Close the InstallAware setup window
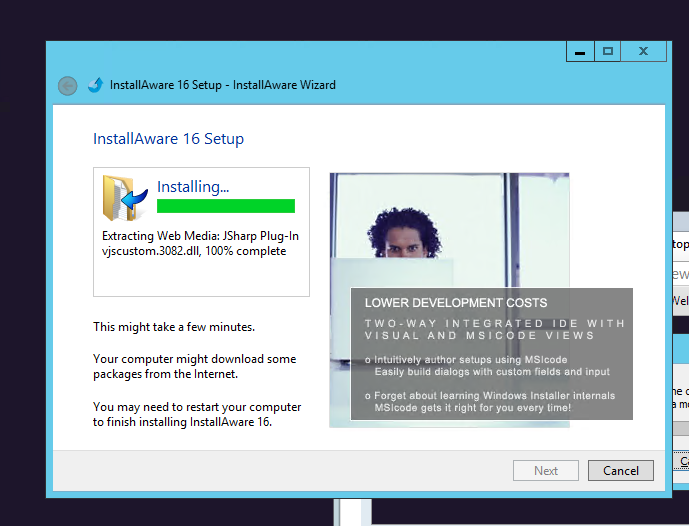Image resolution: width=689 pixels, height=526 pixels. (643, 51)
